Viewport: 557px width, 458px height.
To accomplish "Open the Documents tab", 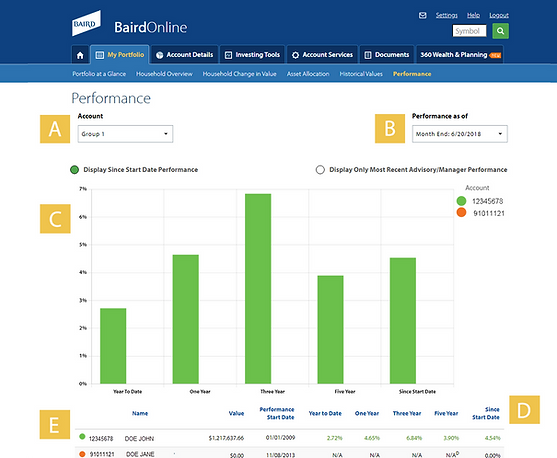I will pos(387,55).
